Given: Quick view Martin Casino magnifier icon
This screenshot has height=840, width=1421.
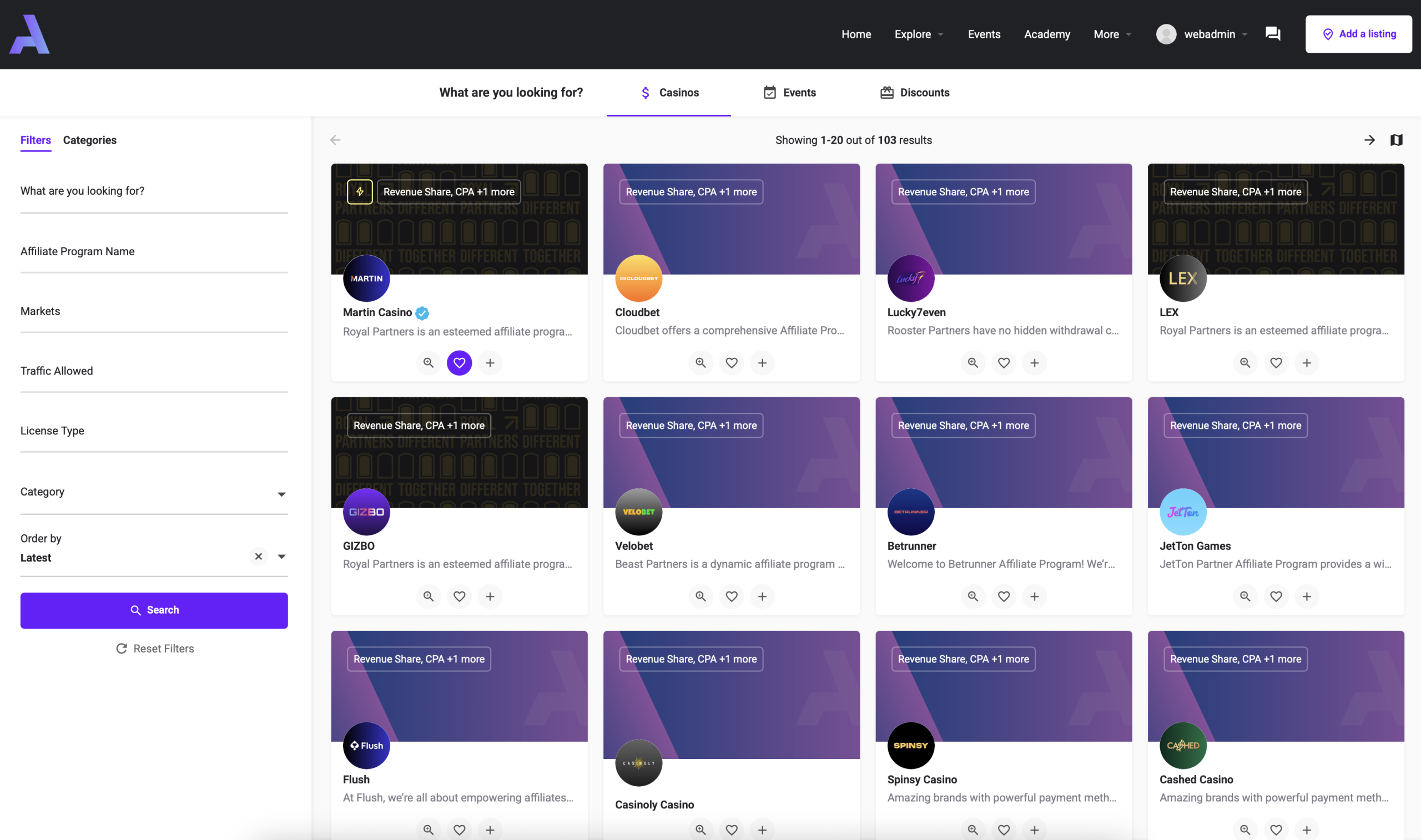Looking at the screenshot, I should [x=429, y=363].
